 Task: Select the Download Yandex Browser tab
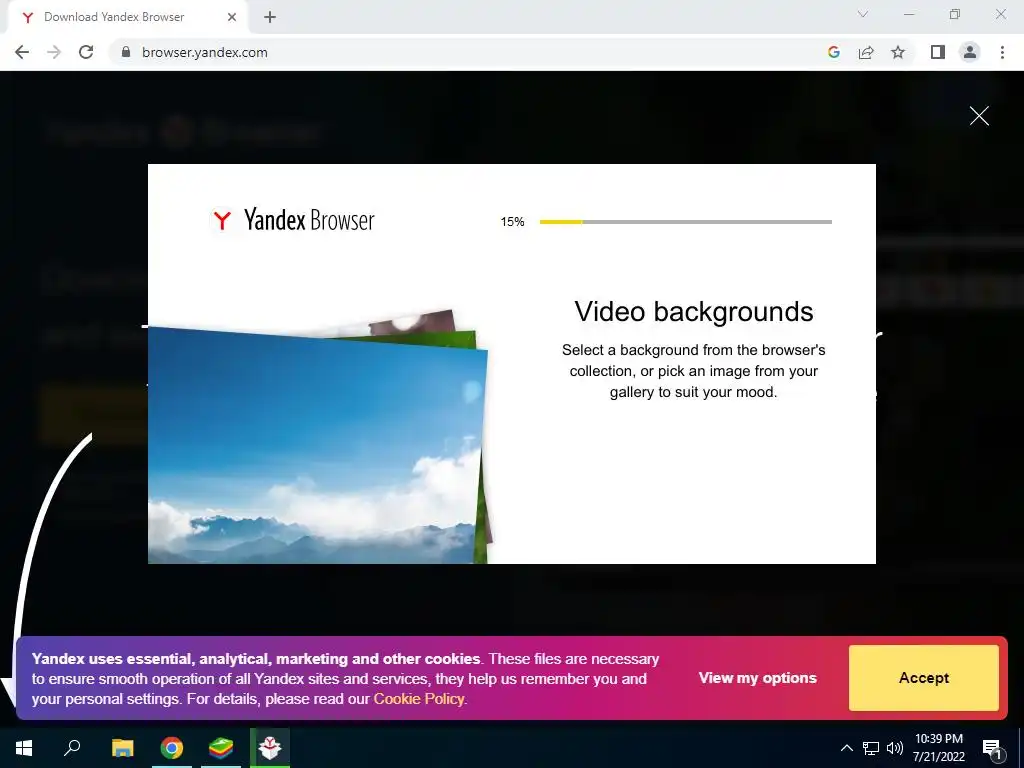(127, 17)
